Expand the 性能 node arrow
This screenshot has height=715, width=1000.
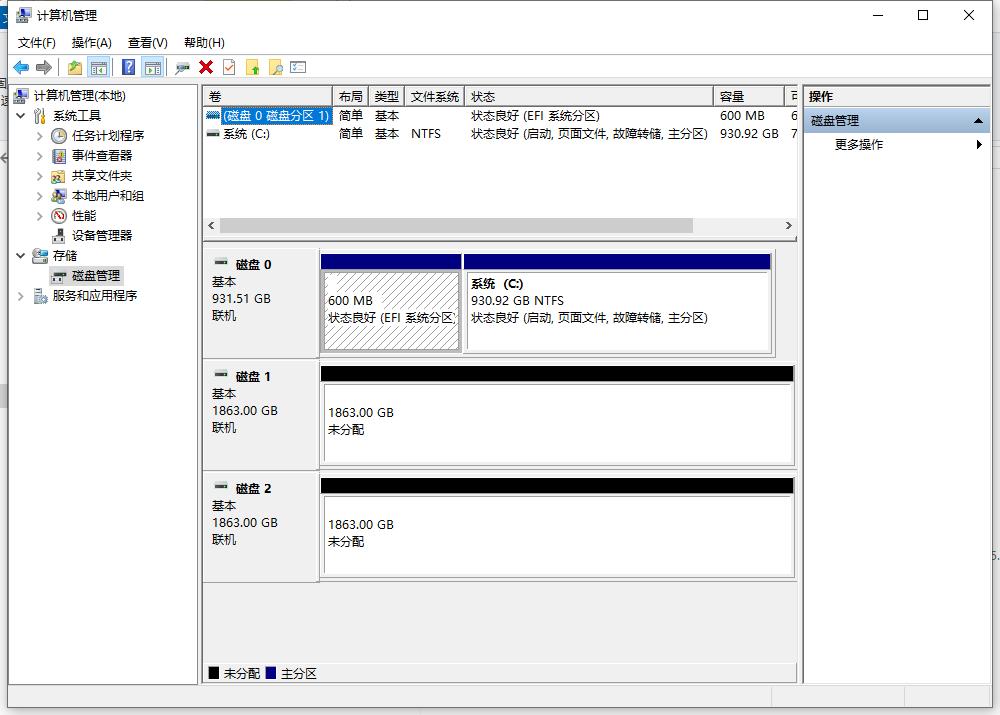40,216
